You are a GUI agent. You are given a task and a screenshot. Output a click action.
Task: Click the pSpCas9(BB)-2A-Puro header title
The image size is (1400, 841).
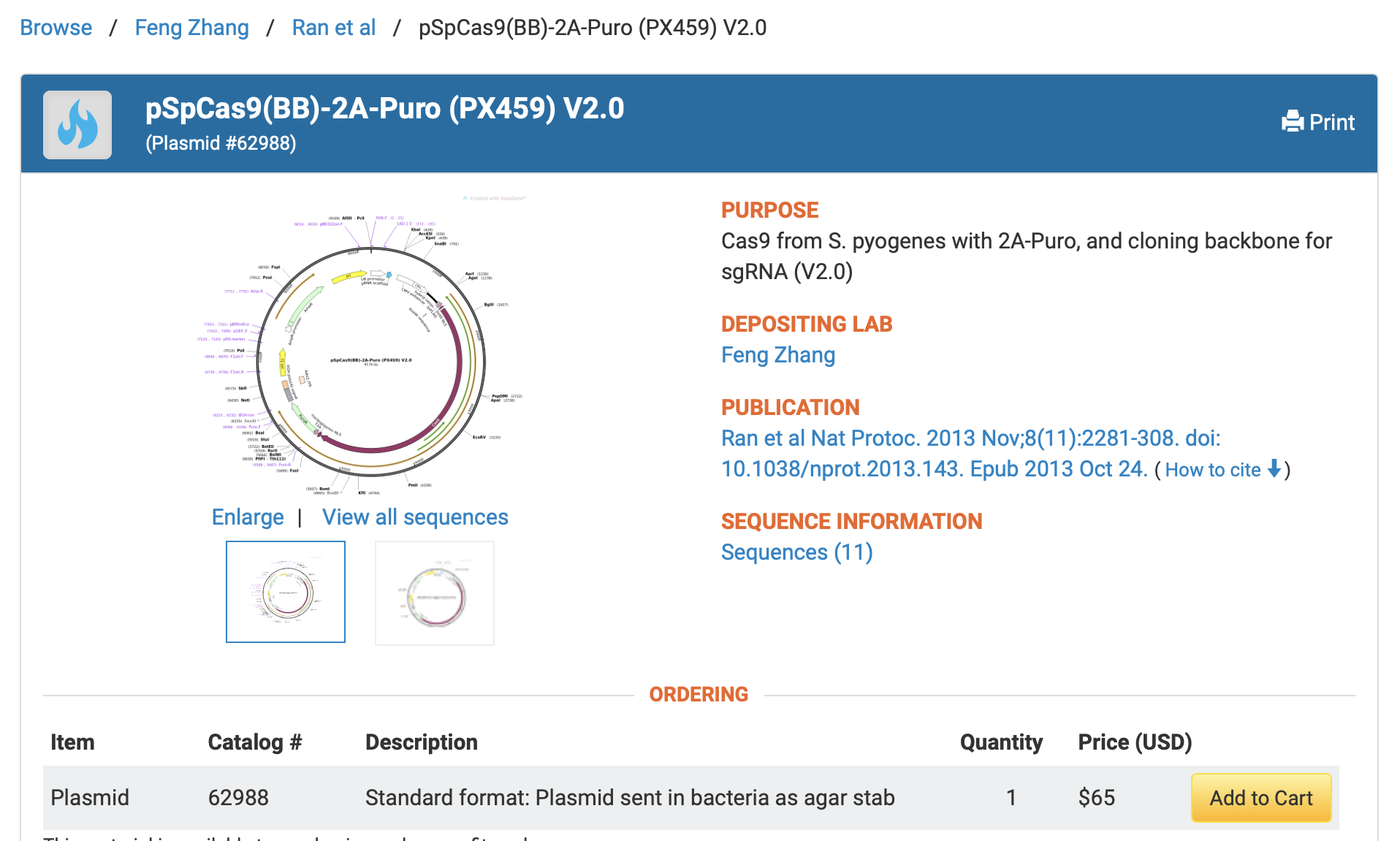tap(384, 109)
